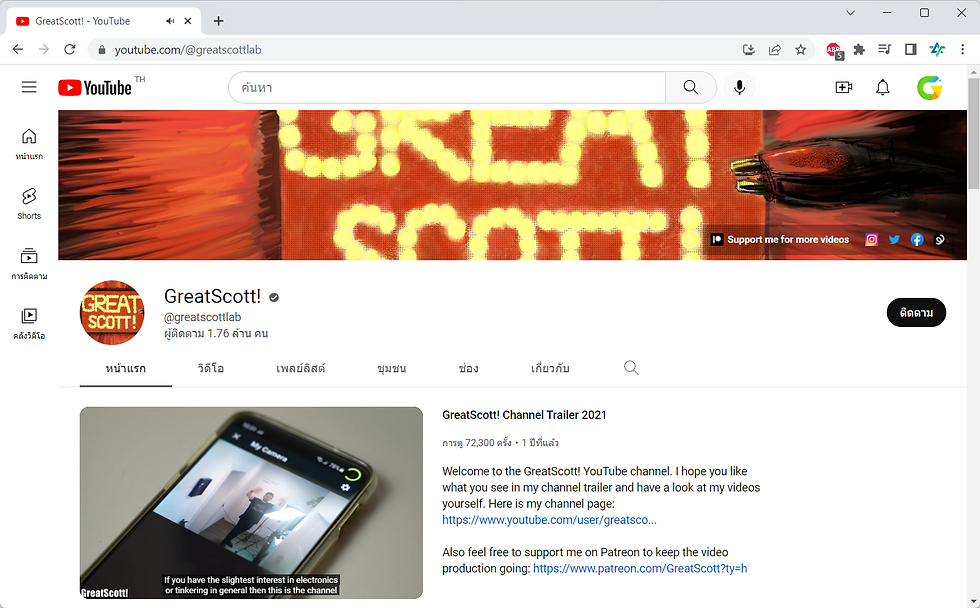Open Support me for more videos link
The width and height of the screenshot is (980, 608).
[780, 239]
